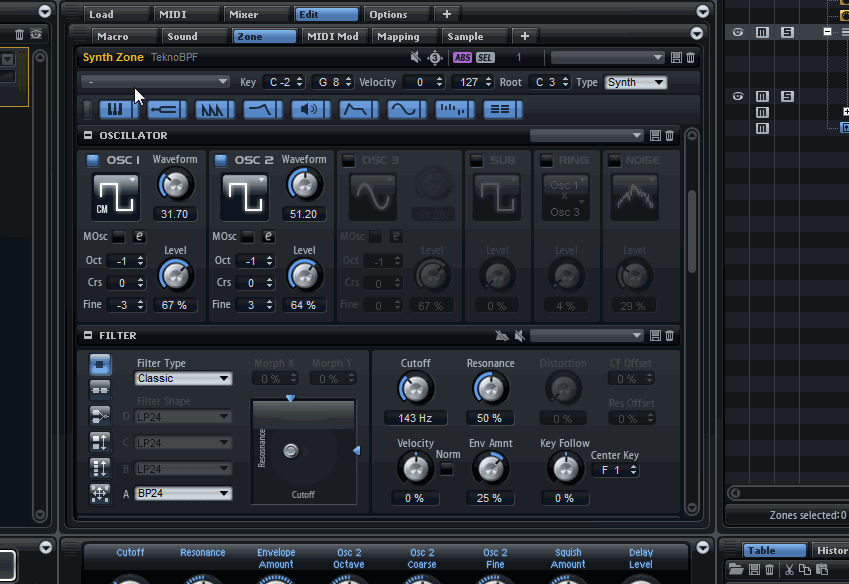Click the crossed-out envelope icon in the Filter header
The image size is (849, 584).
click(502, 336)
